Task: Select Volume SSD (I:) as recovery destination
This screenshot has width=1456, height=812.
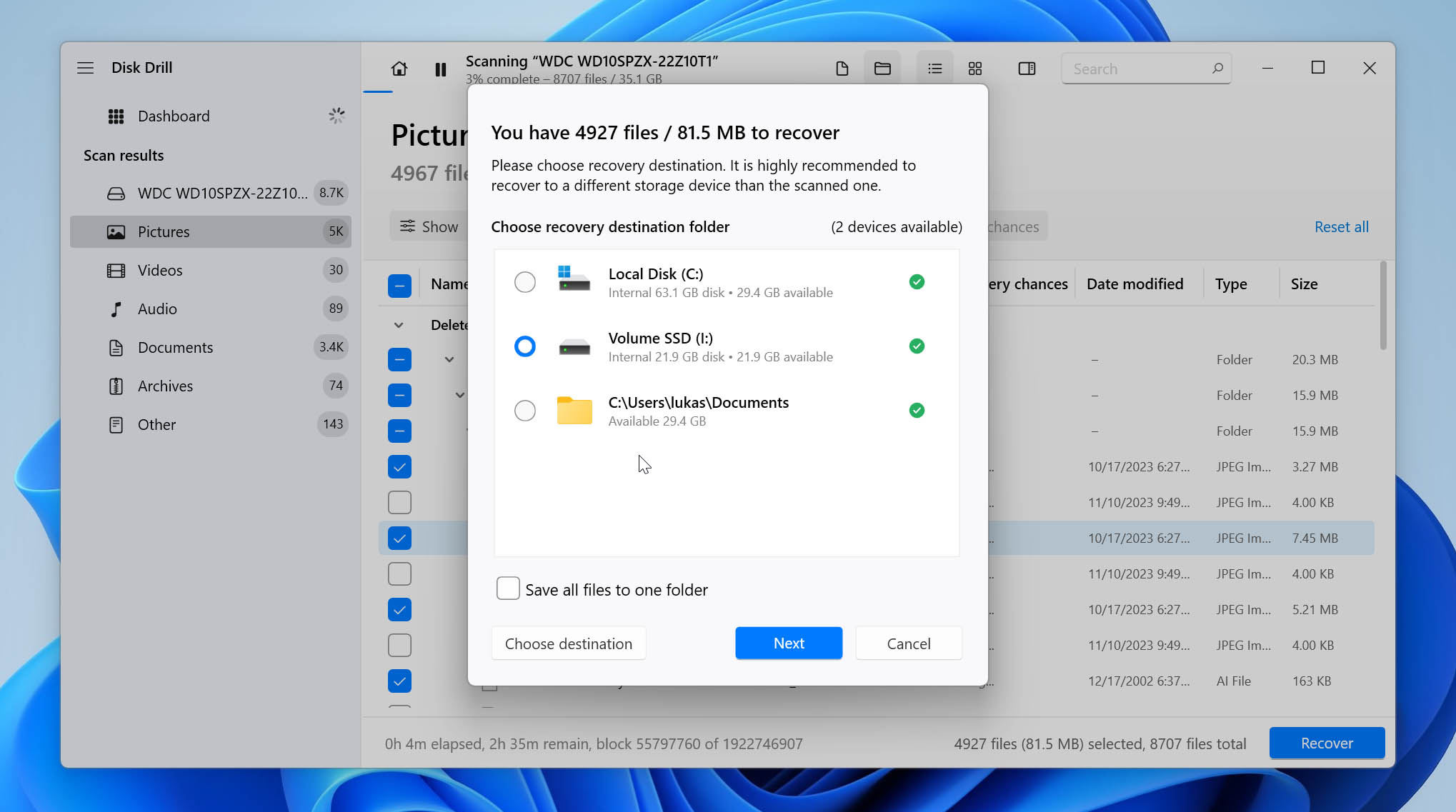Action: (x=524, y=345)
